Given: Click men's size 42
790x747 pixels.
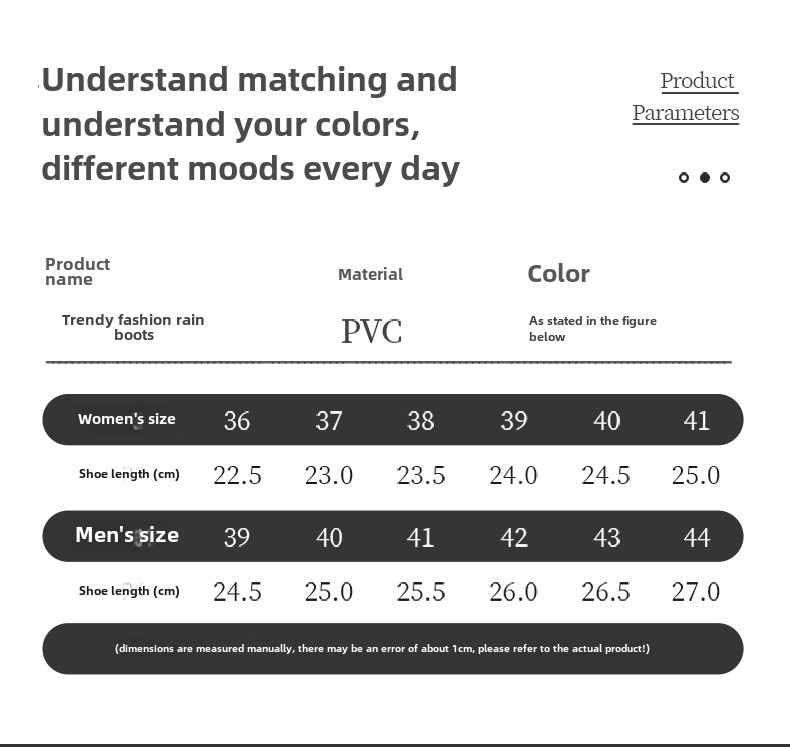Looking at the screenshot, I should pos(514,537).
